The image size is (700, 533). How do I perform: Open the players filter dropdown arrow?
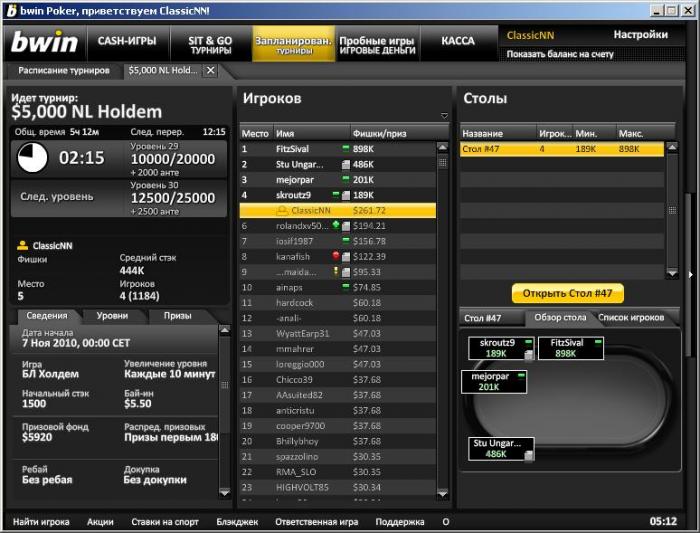point(444,116)
